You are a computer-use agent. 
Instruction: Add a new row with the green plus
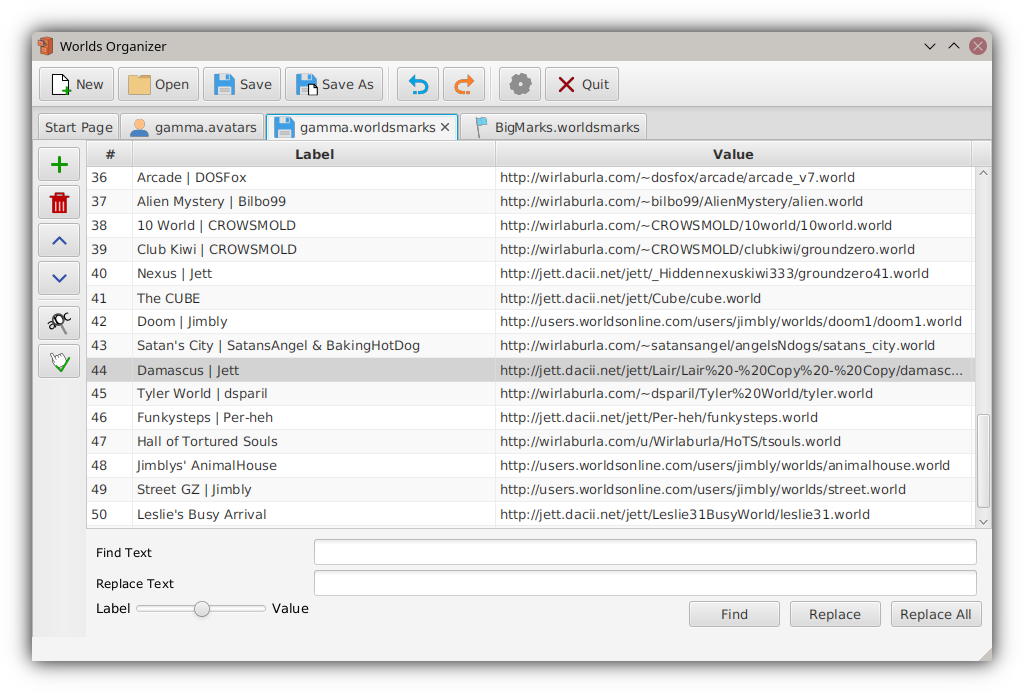coord(59,164)
